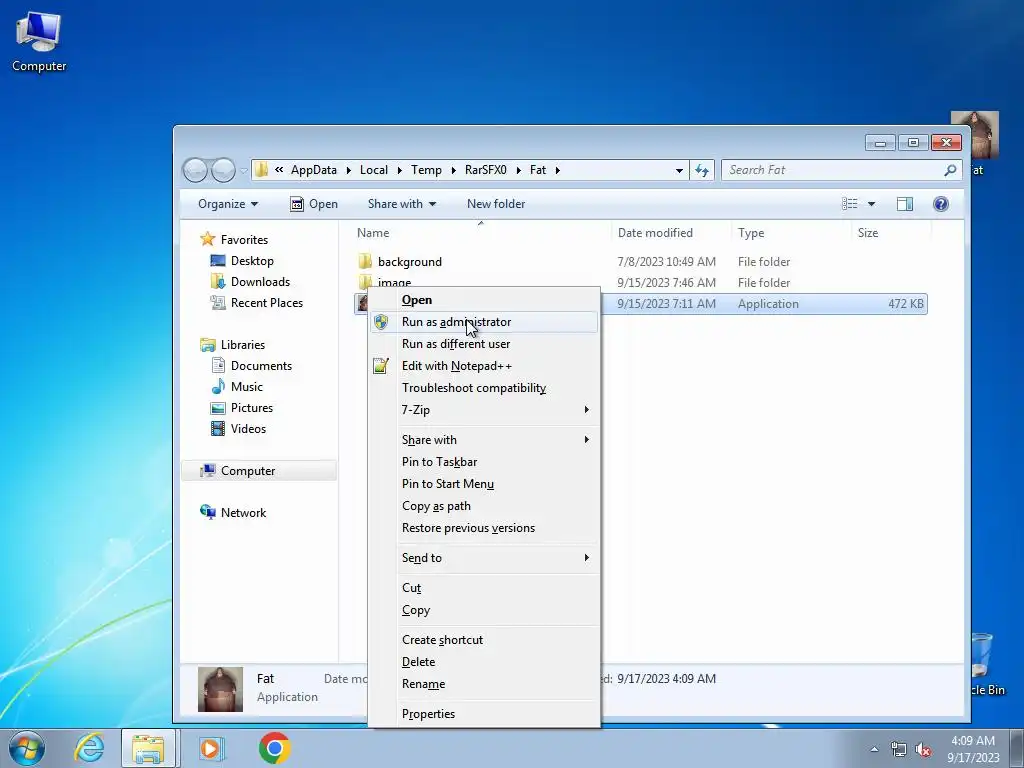Open the Share with toolbar dropdown

pos(402,204)
